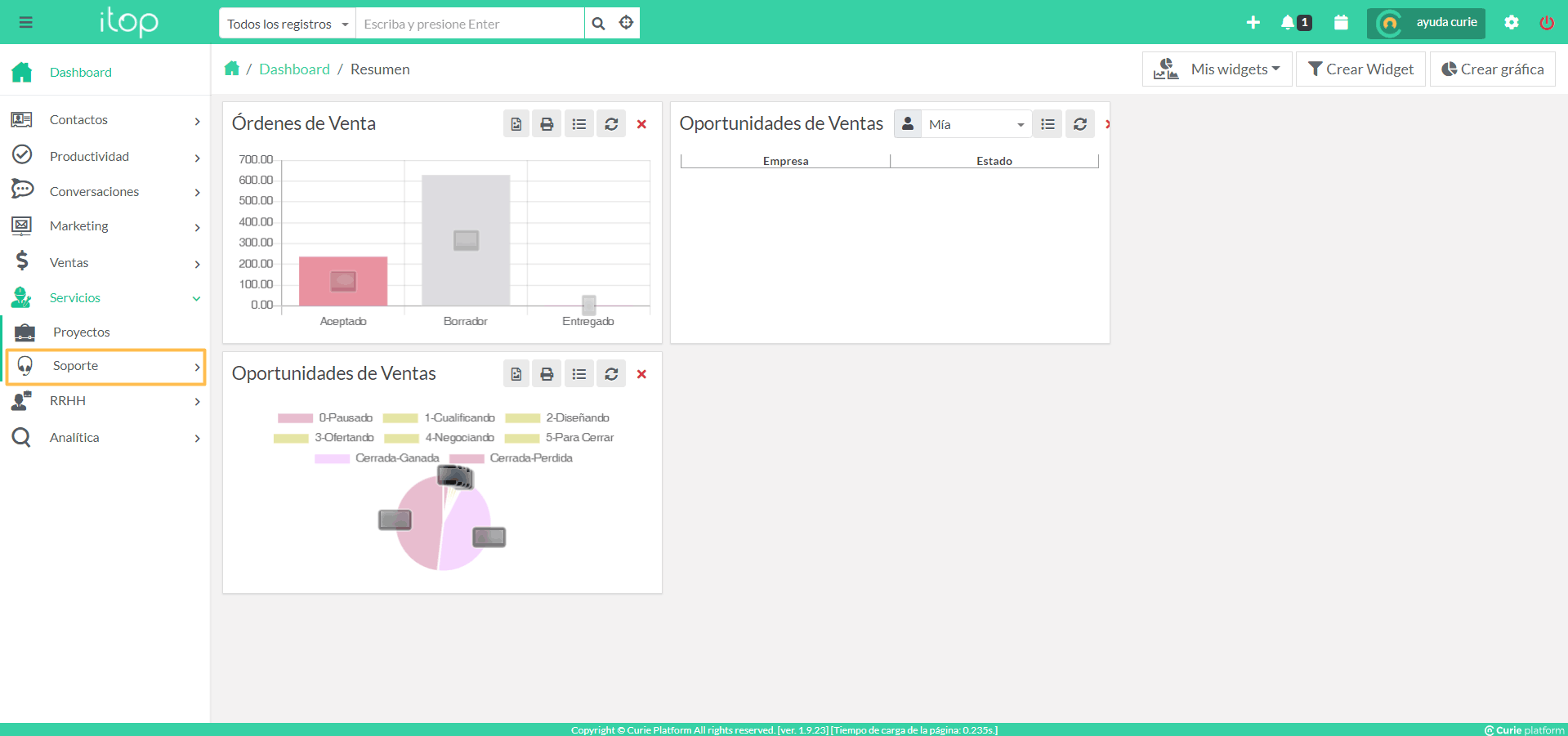This screenshot has height=736, width=1568.
Task: Click the Dashboard breadcrumb link
Action: click(x=294, y=69)
